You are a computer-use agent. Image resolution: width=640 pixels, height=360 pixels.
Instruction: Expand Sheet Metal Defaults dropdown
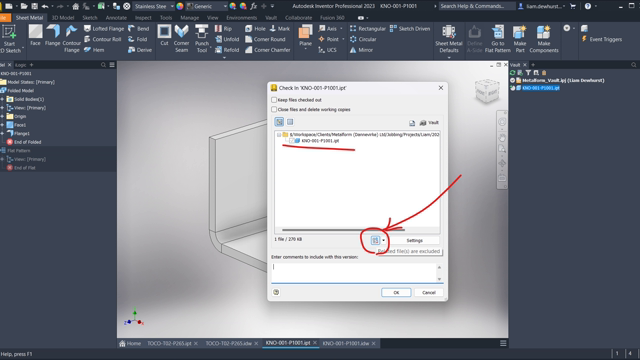[449, 58]
